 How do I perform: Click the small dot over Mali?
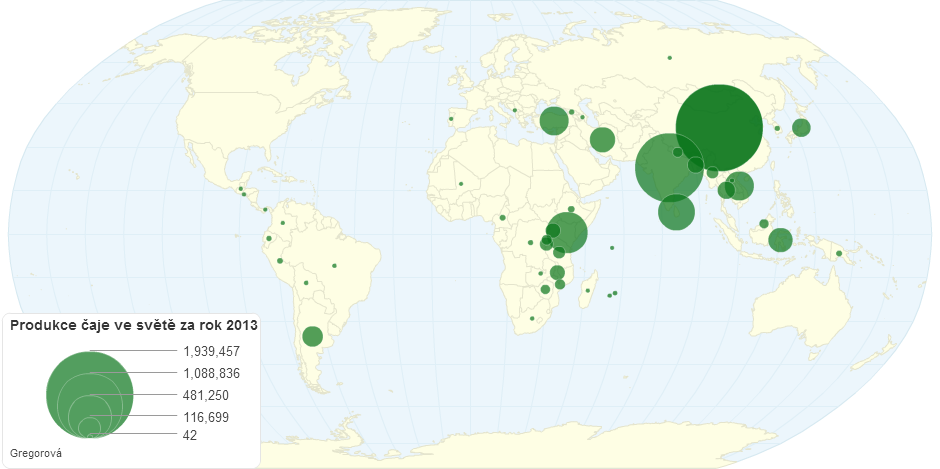(x=460, y=184)
